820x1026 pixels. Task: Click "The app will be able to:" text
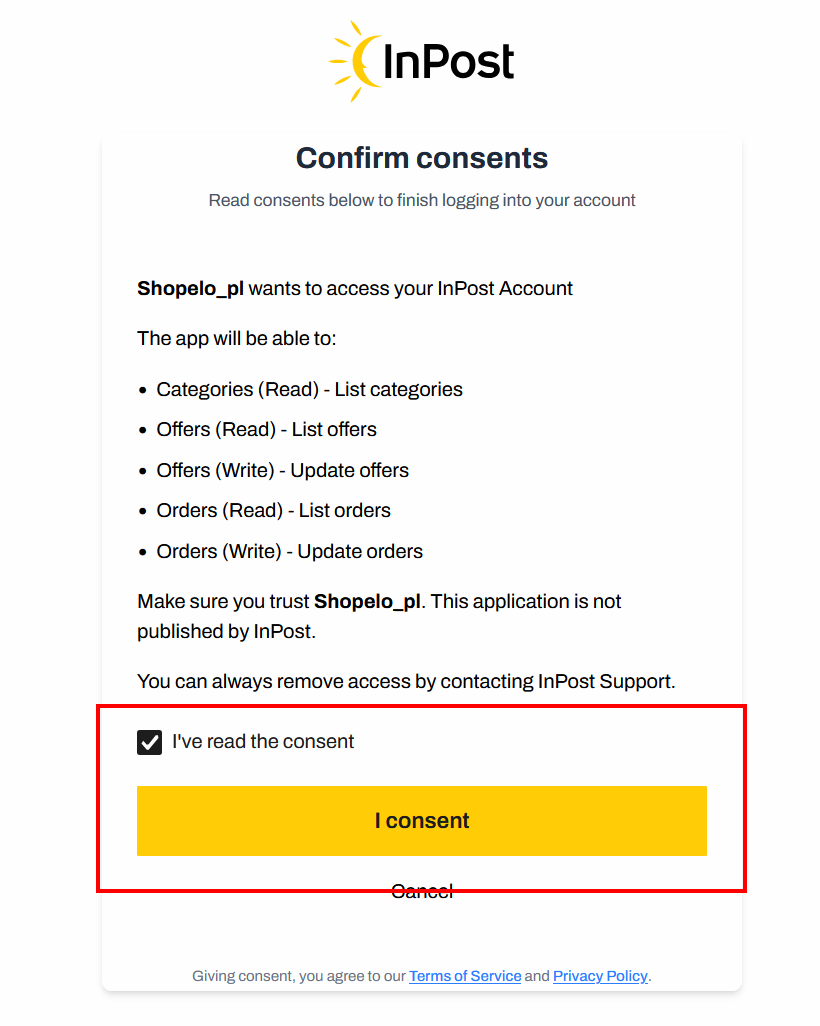[236, 338]
